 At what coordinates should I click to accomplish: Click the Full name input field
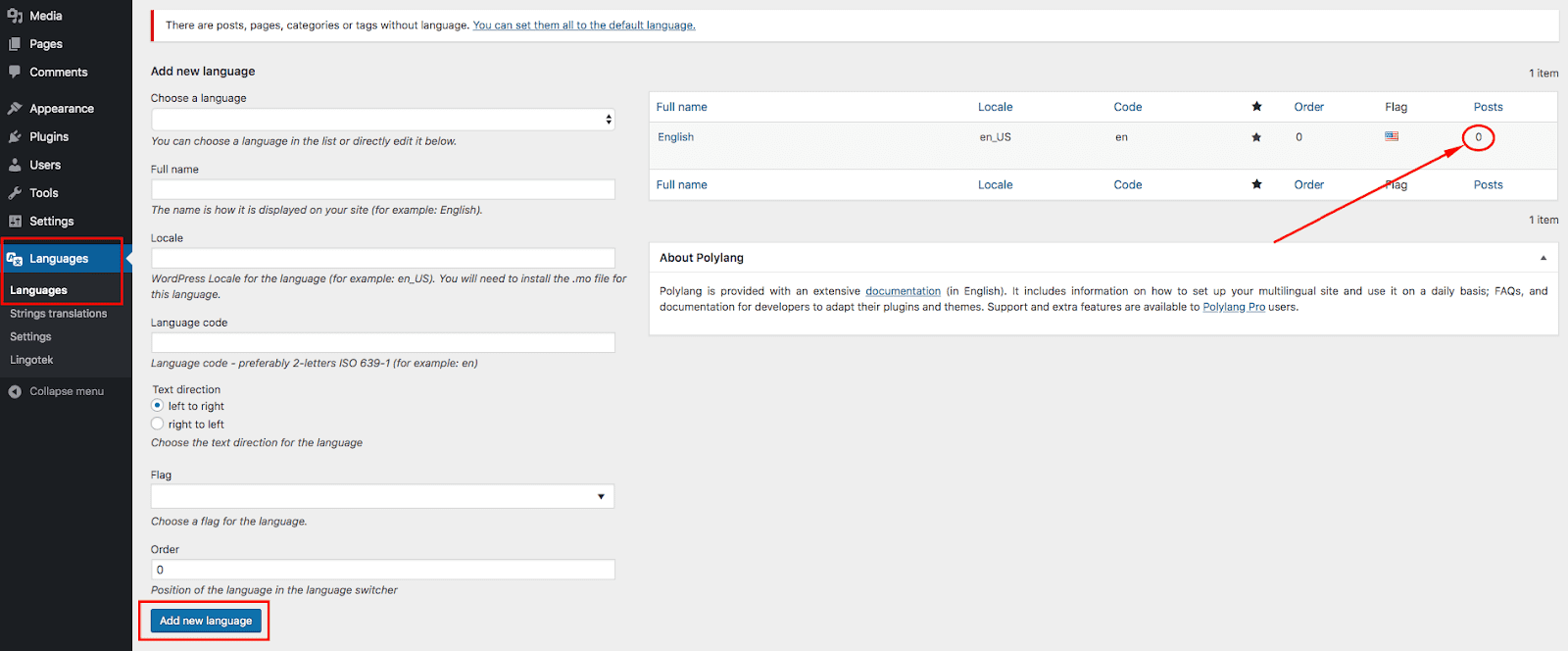pos(383,189)
